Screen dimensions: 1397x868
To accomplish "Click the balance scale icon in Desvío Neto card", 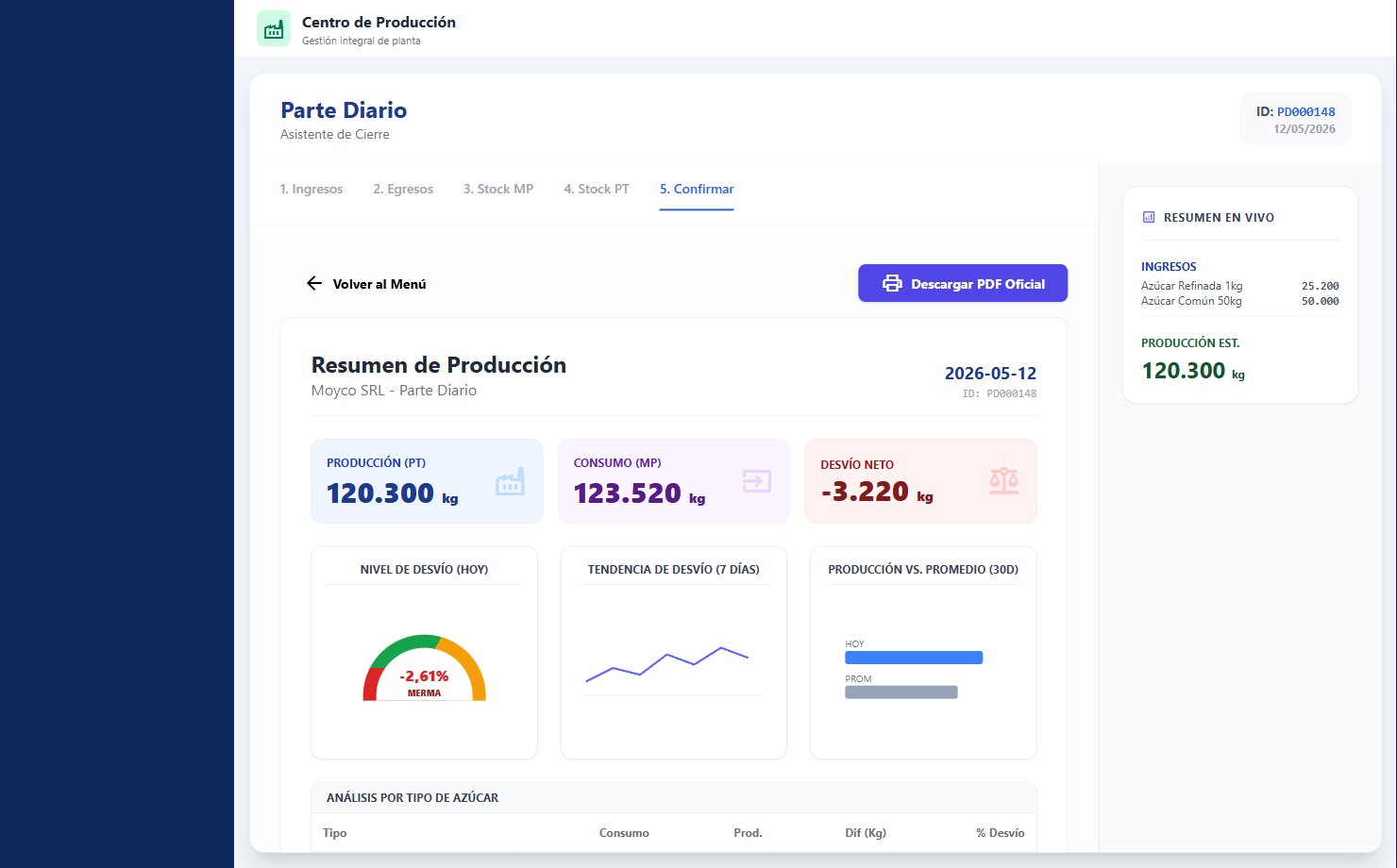I will [1004, 481].
